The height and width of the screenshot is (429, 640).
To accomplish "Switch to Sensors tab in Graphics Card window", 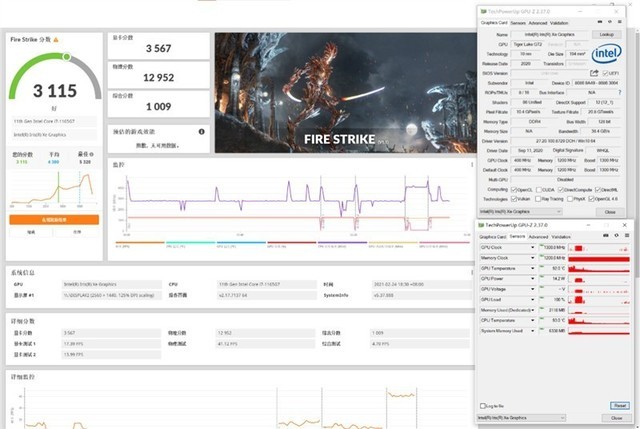I will [x=518, y=23].
